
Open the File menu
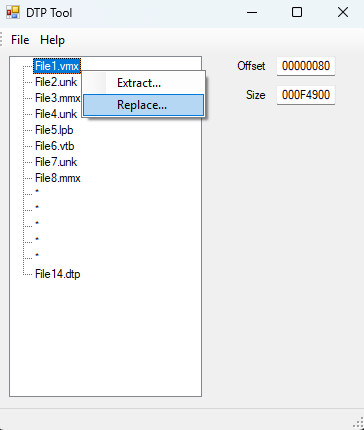coord(20,40)
